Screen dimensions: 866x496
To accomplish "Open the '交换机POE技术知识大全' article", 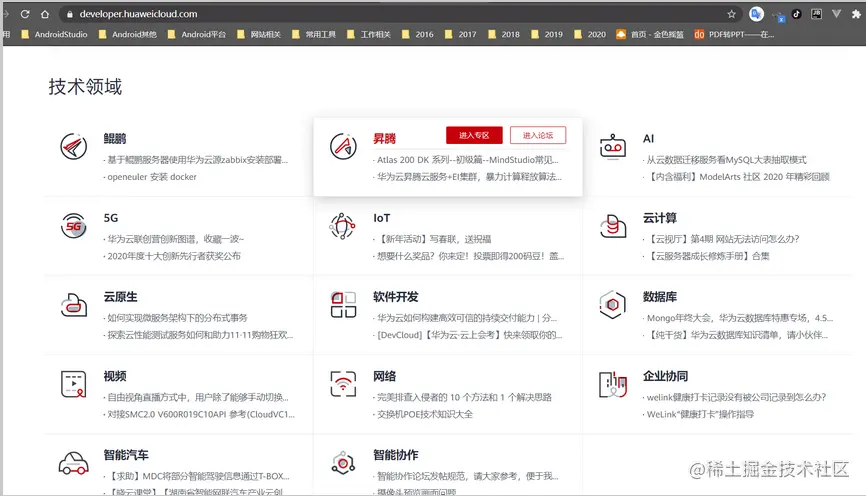I will [425, 414].
